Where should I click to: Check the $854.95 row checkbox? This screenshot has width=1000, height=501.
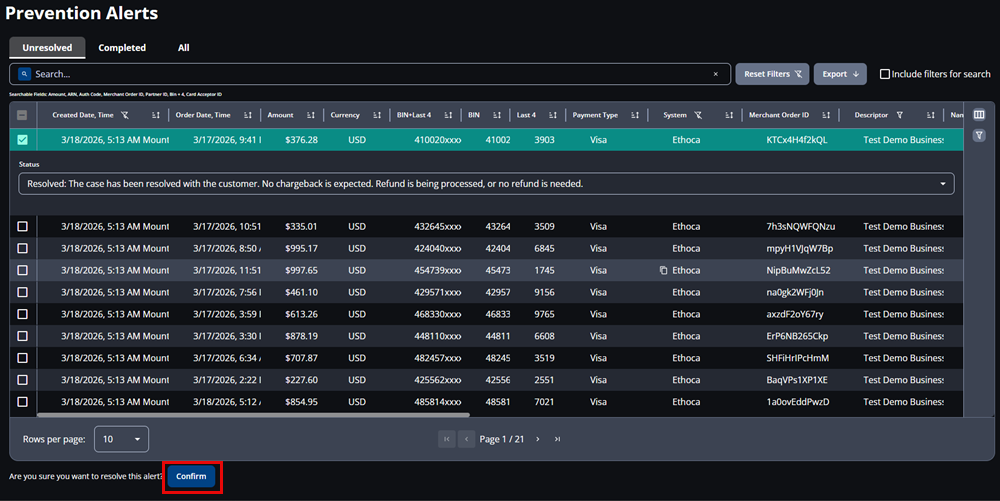pos(22,402)
